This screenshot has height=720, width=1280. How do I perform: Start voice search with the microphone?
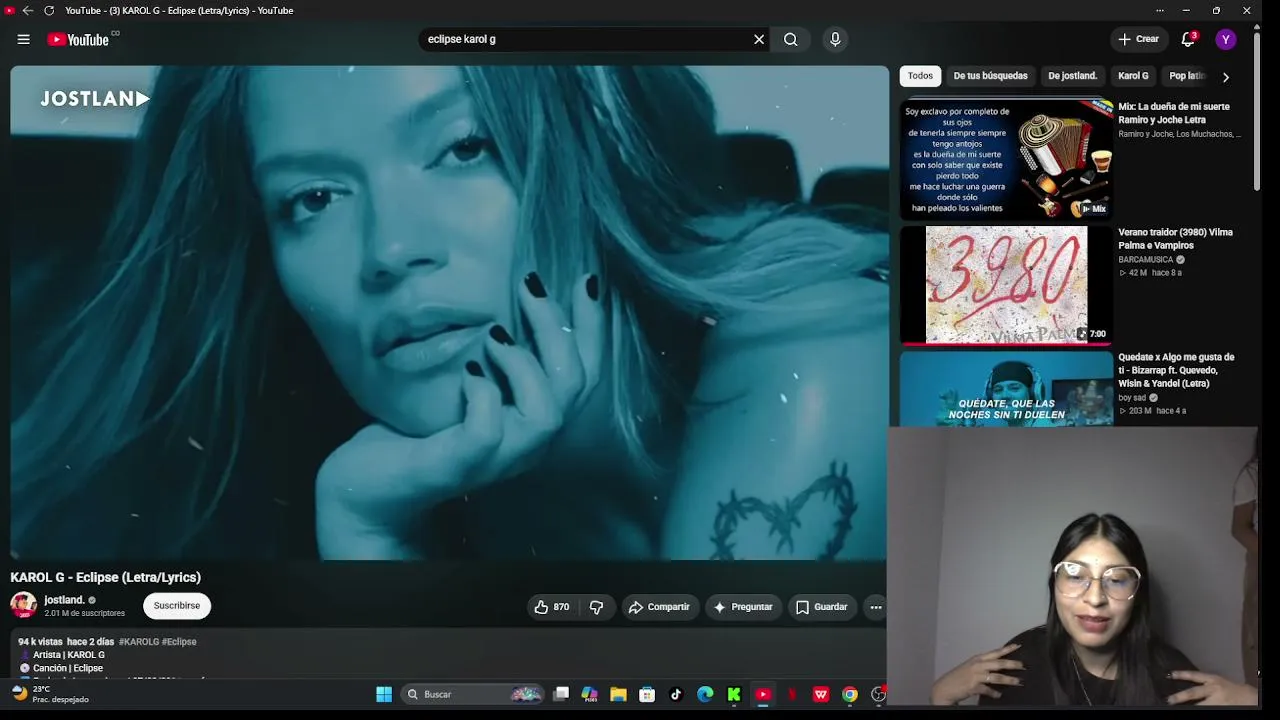pos(835,39)
